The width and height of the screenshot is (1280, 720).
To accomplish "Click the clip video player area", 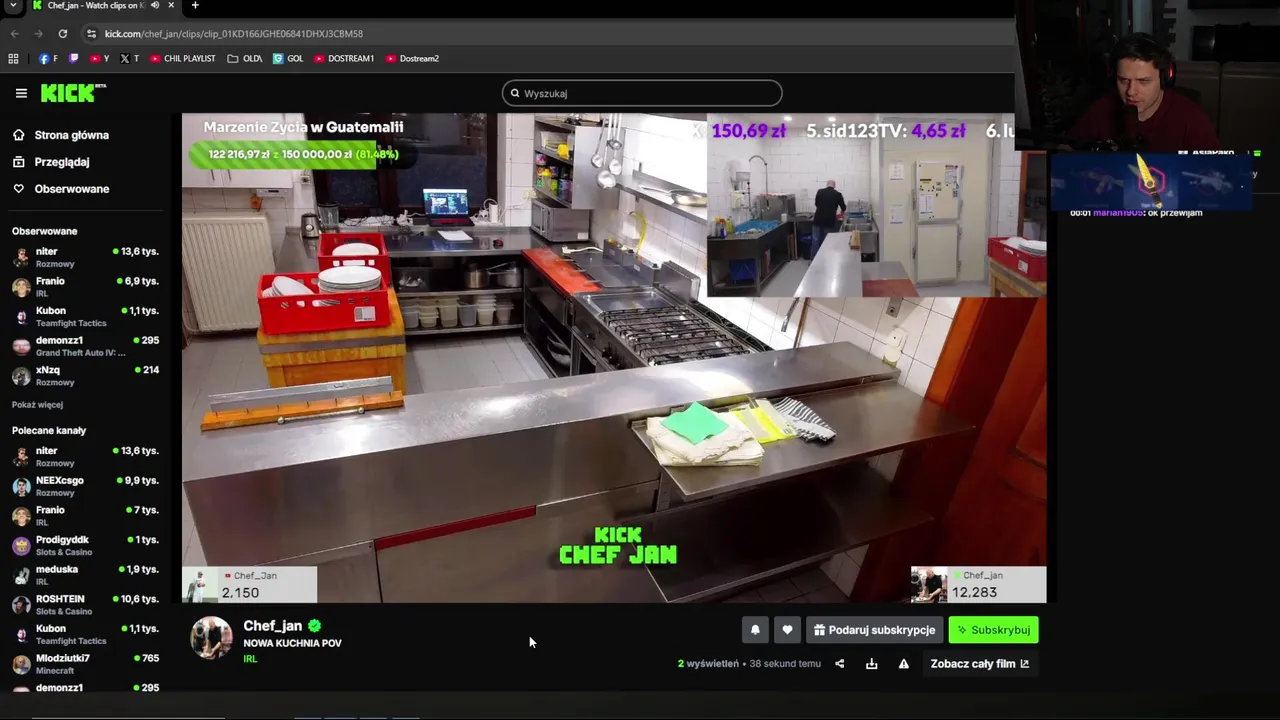I will 614,358.
